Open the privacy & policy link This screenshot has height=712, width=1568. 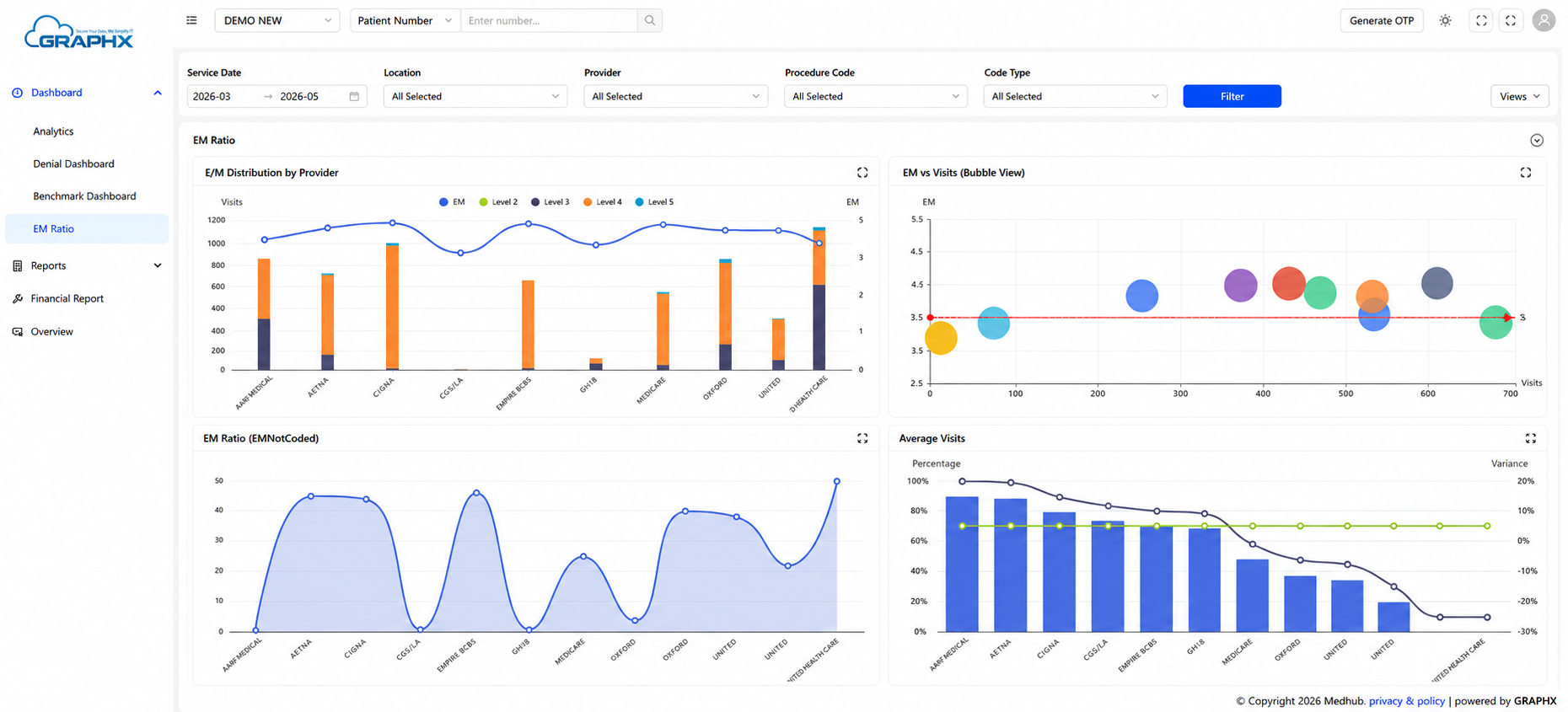[1407, 701]
